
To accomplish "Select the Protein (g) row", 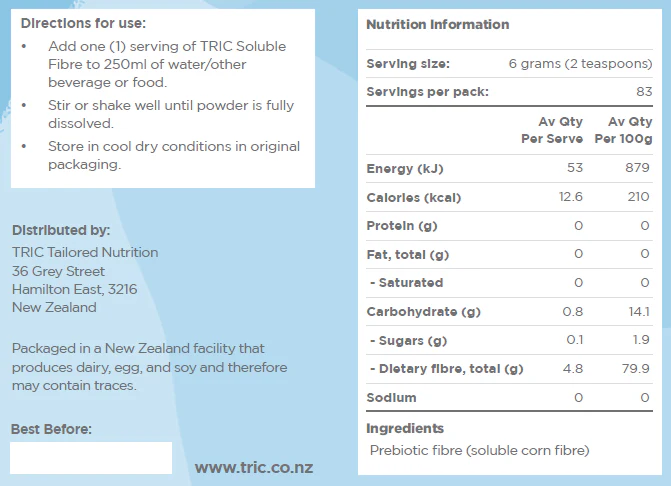I will 509,226.
